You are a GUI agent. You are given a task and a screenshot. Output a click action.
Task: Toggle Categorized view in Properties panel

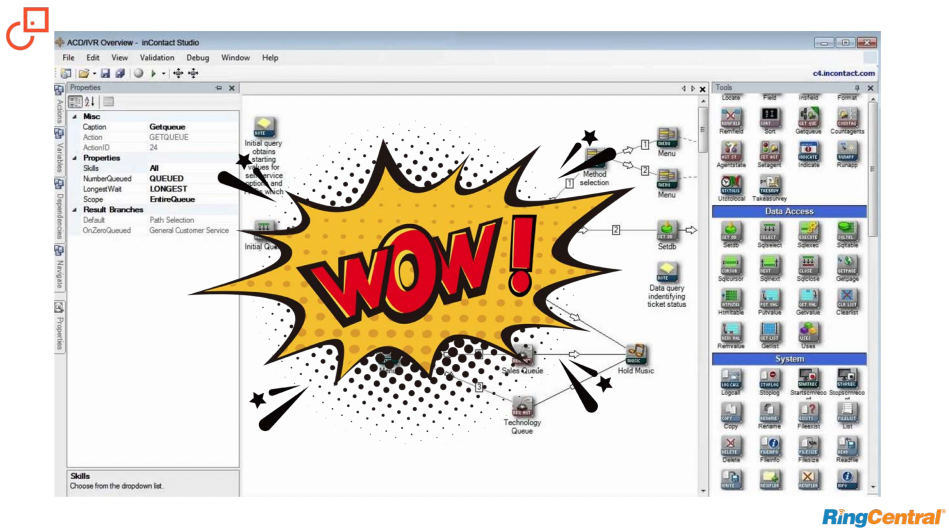tap(75, 102)
